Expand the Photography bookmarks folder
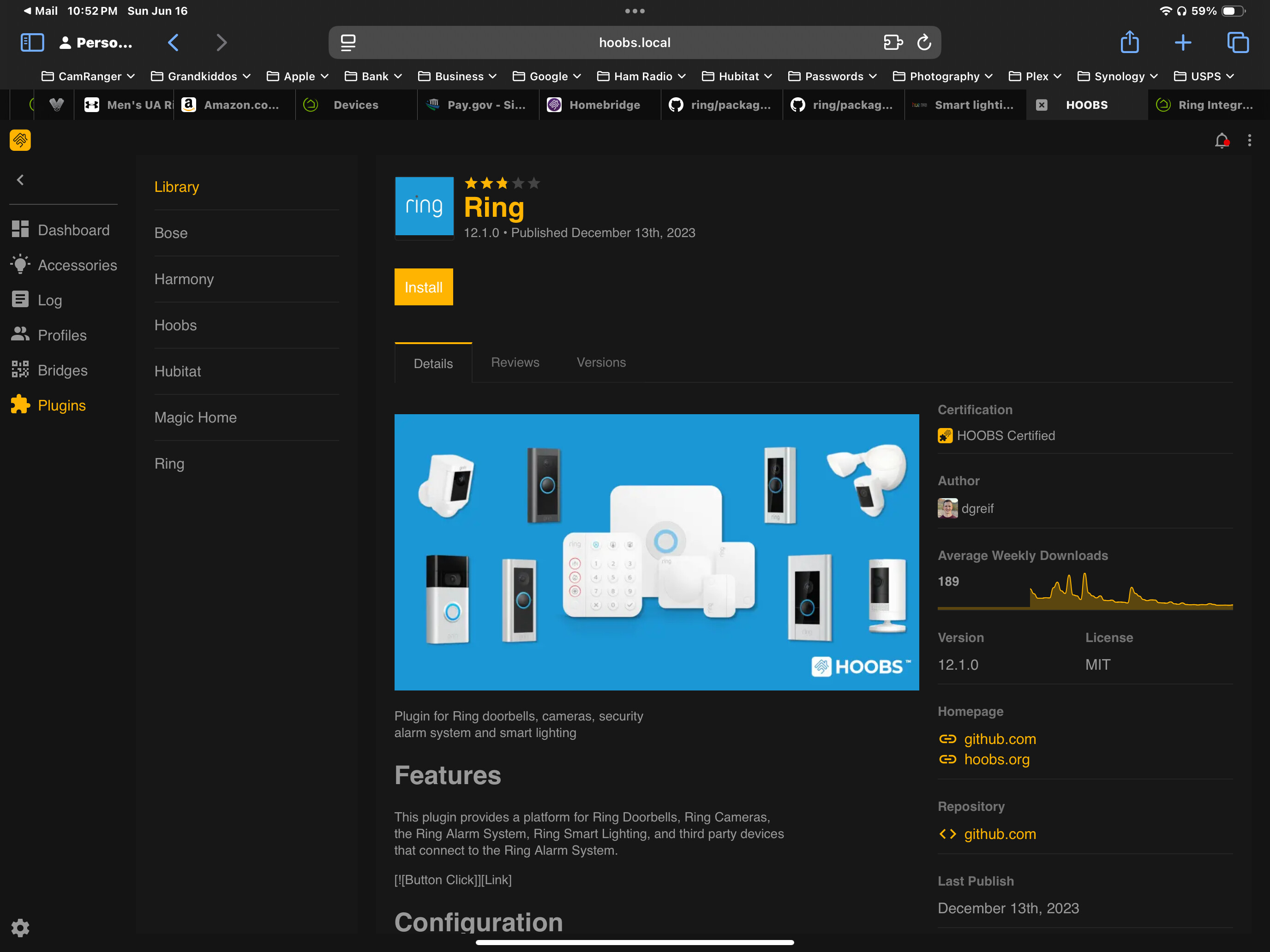Image resolution: width=1270 pixels, height=952 pixels. pos(943,76)
